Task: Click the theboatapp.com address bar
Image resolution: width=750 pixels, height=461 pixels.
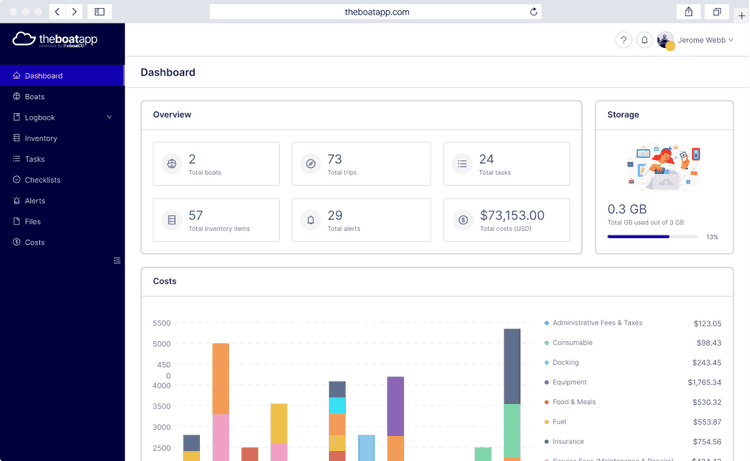Action: point(376,12)
